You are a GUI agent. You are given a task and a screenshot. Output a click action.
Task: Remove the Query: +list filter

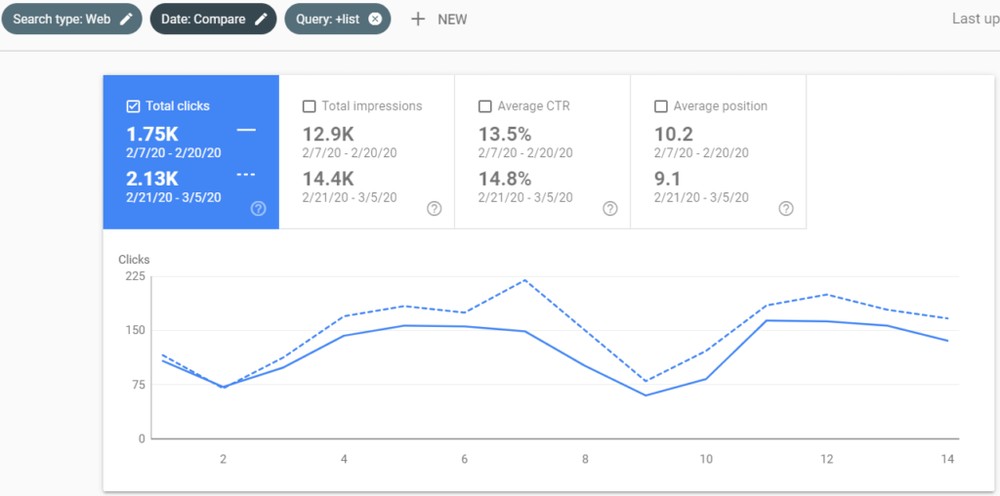tap(375, 18)
